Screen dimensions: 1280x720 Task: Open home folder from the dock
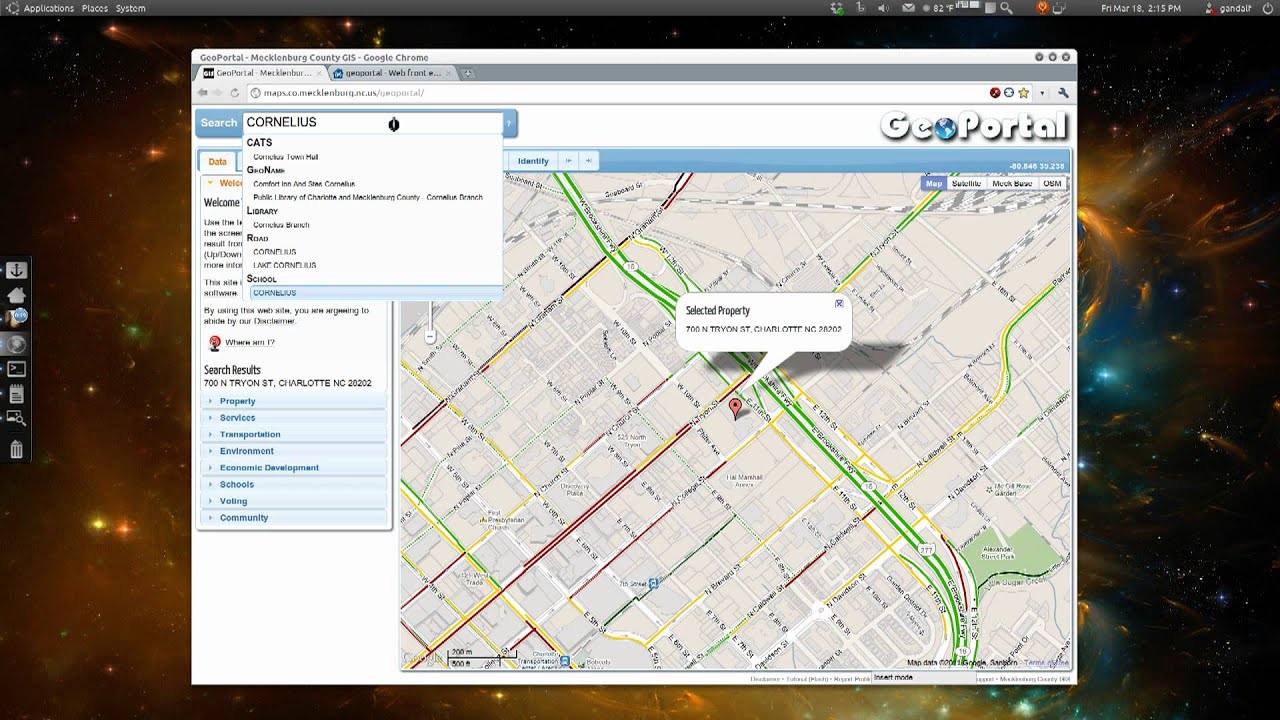tap(16, 295)
